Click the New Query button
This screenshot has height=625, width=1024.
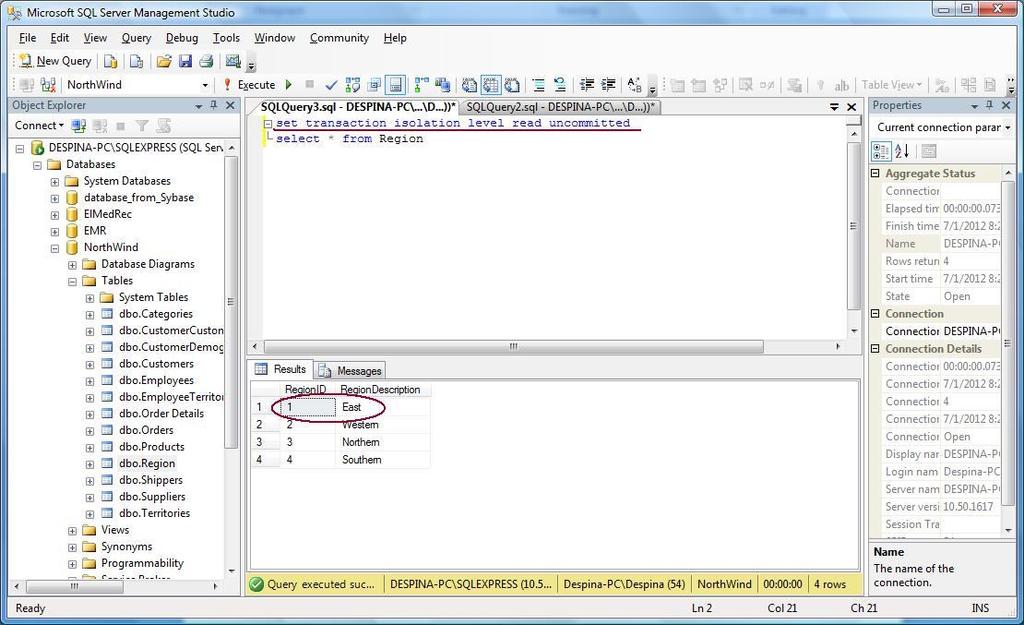tap(56, 61)
